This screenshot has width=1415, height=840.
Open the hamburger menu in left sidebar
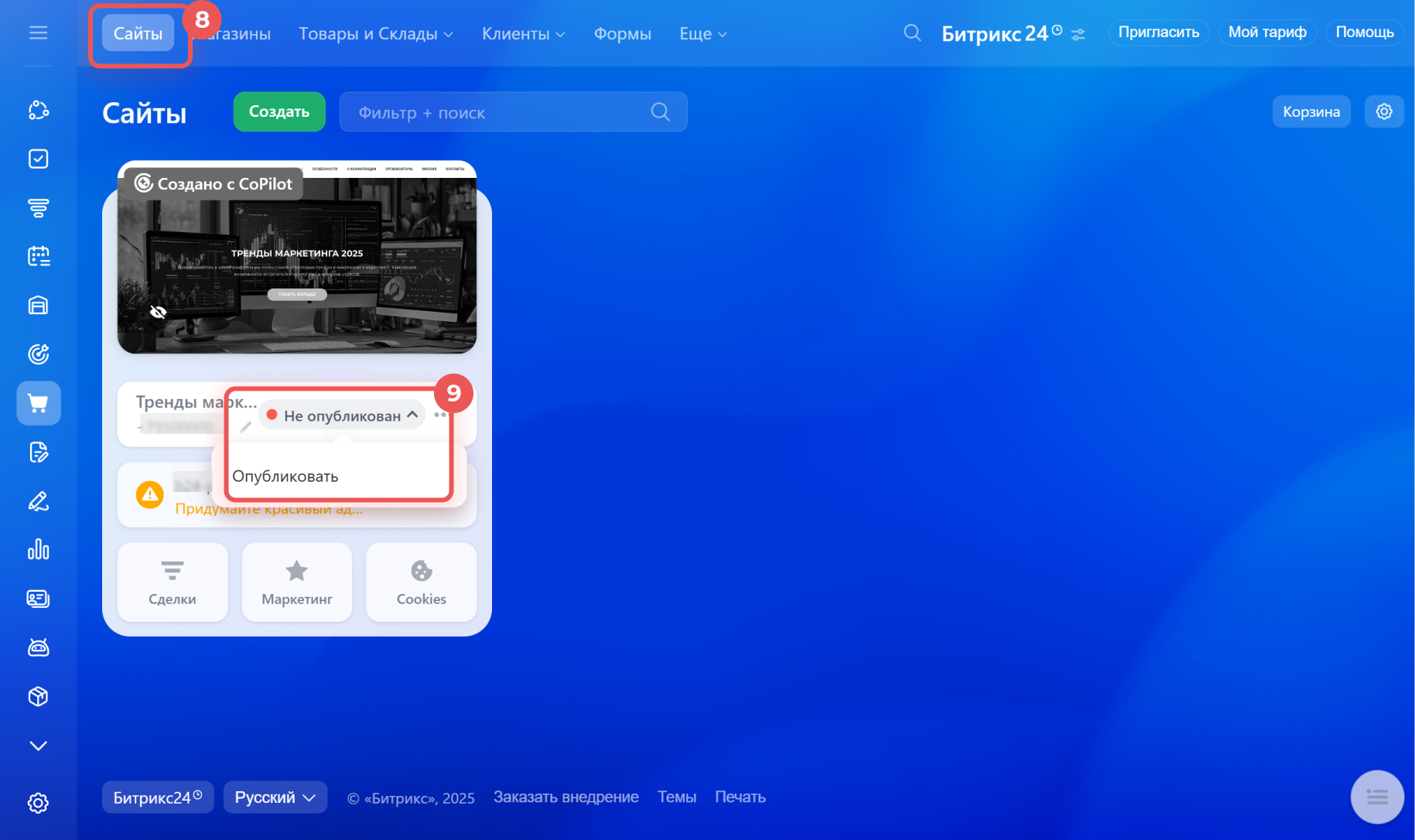(x=38, y=32)
